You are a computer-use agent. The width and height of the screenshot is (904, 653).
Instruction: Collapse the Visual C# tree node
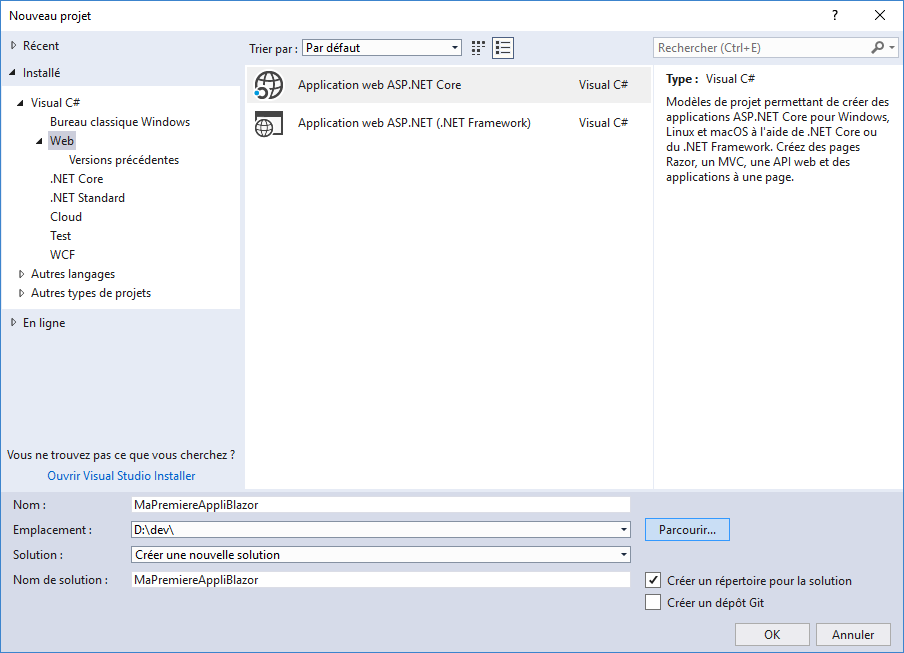[21, 103]
